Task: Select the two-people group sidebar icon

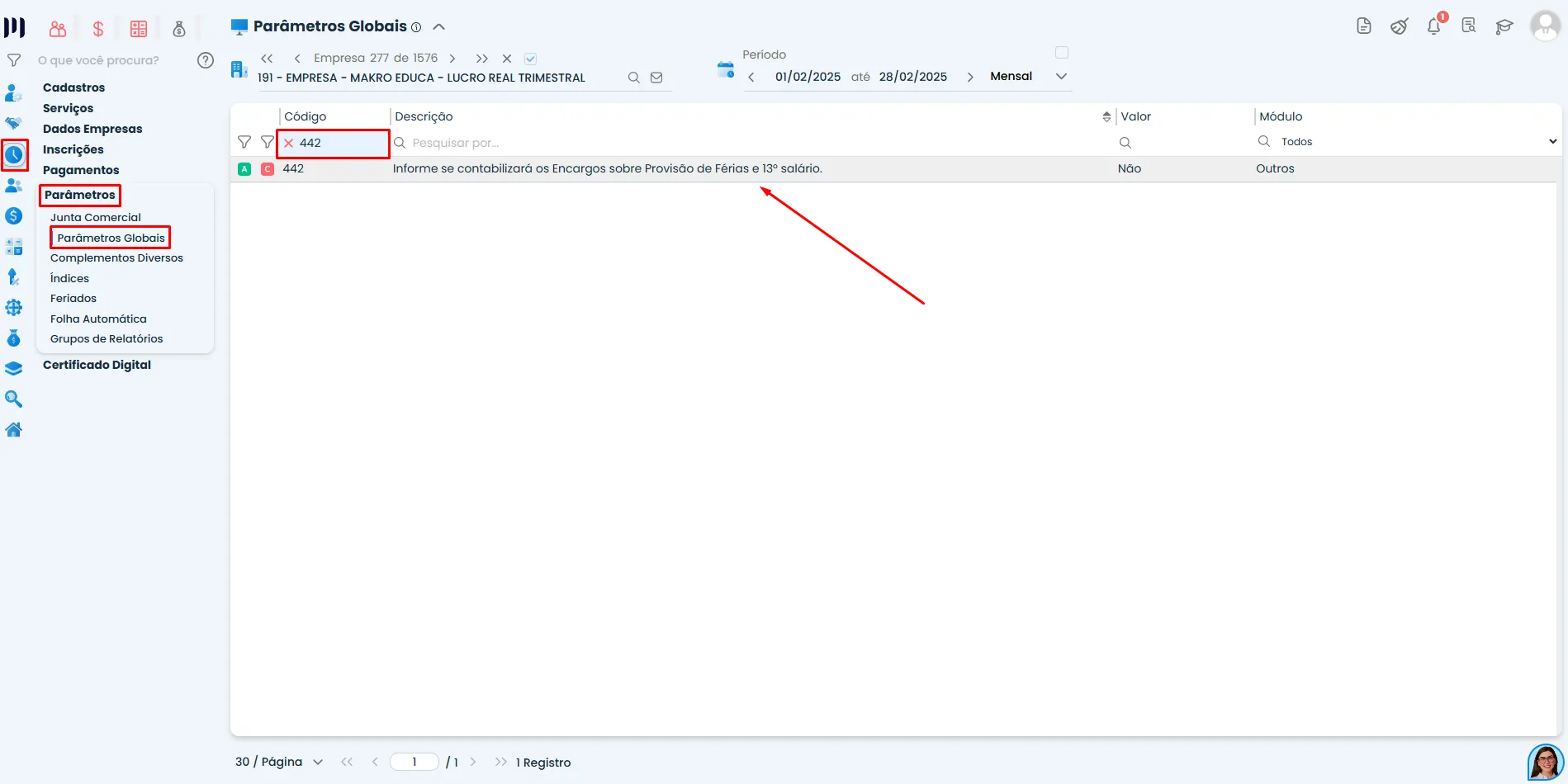Action: pos(14,186)
